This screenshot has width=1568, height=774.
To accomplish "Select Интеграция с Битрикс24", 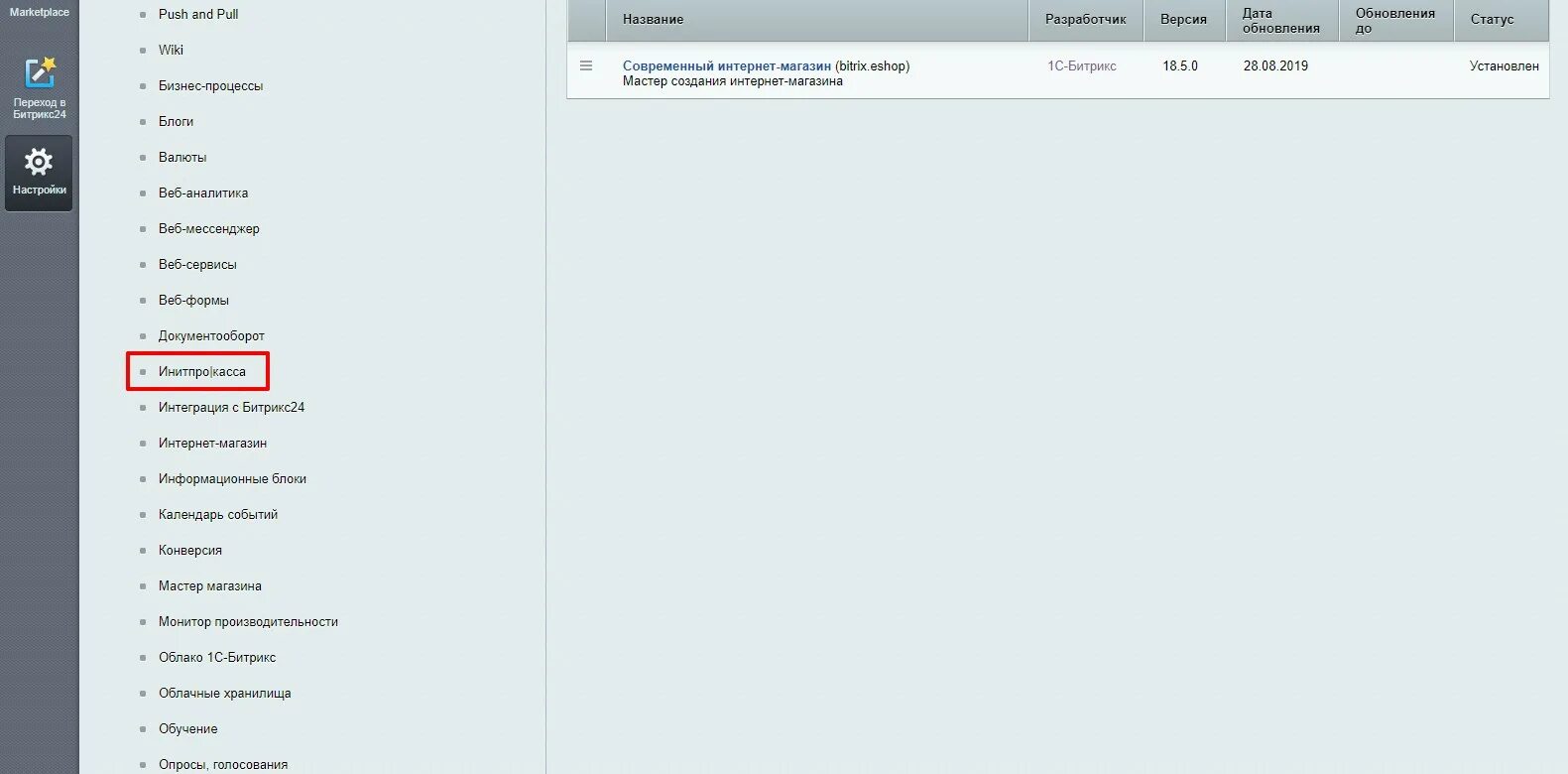I will [x=231, y=407].
